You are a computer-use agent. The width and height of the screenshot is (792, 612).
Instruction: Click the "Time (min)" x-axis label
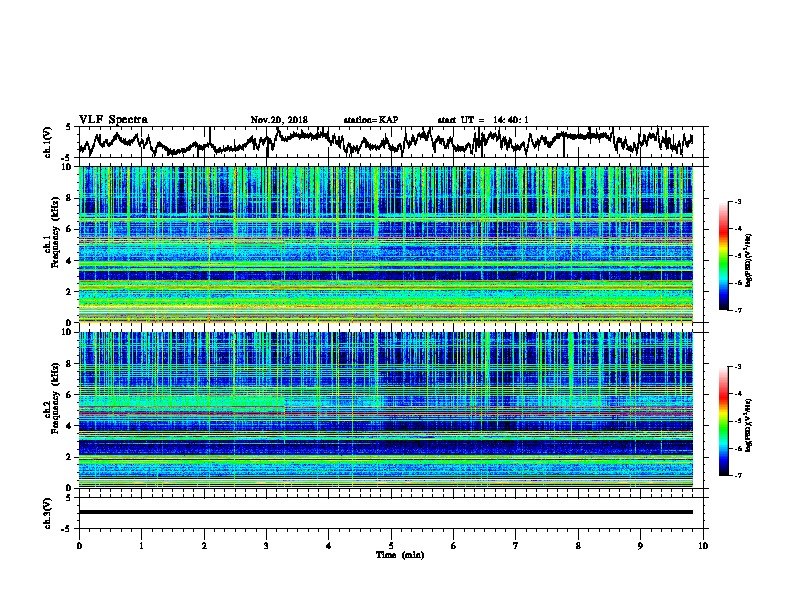(400, 555)
